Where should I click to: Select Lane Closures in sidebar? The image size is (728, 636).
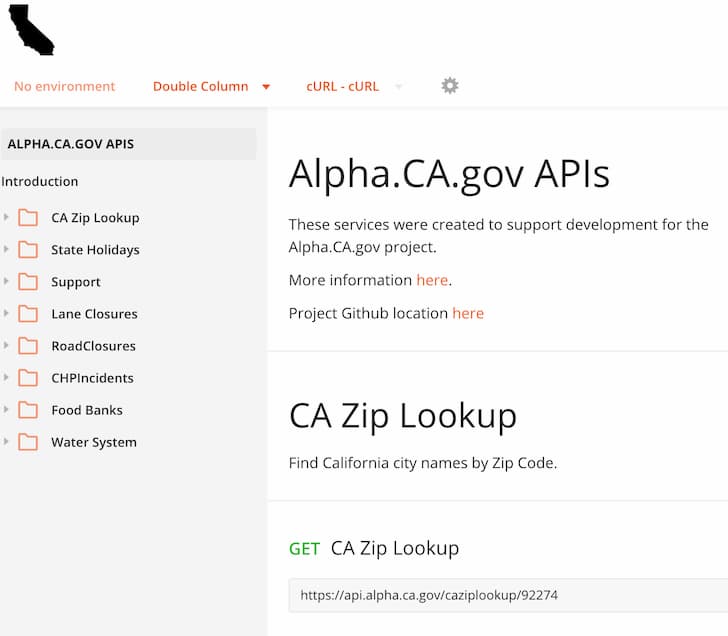click(94, 314)
